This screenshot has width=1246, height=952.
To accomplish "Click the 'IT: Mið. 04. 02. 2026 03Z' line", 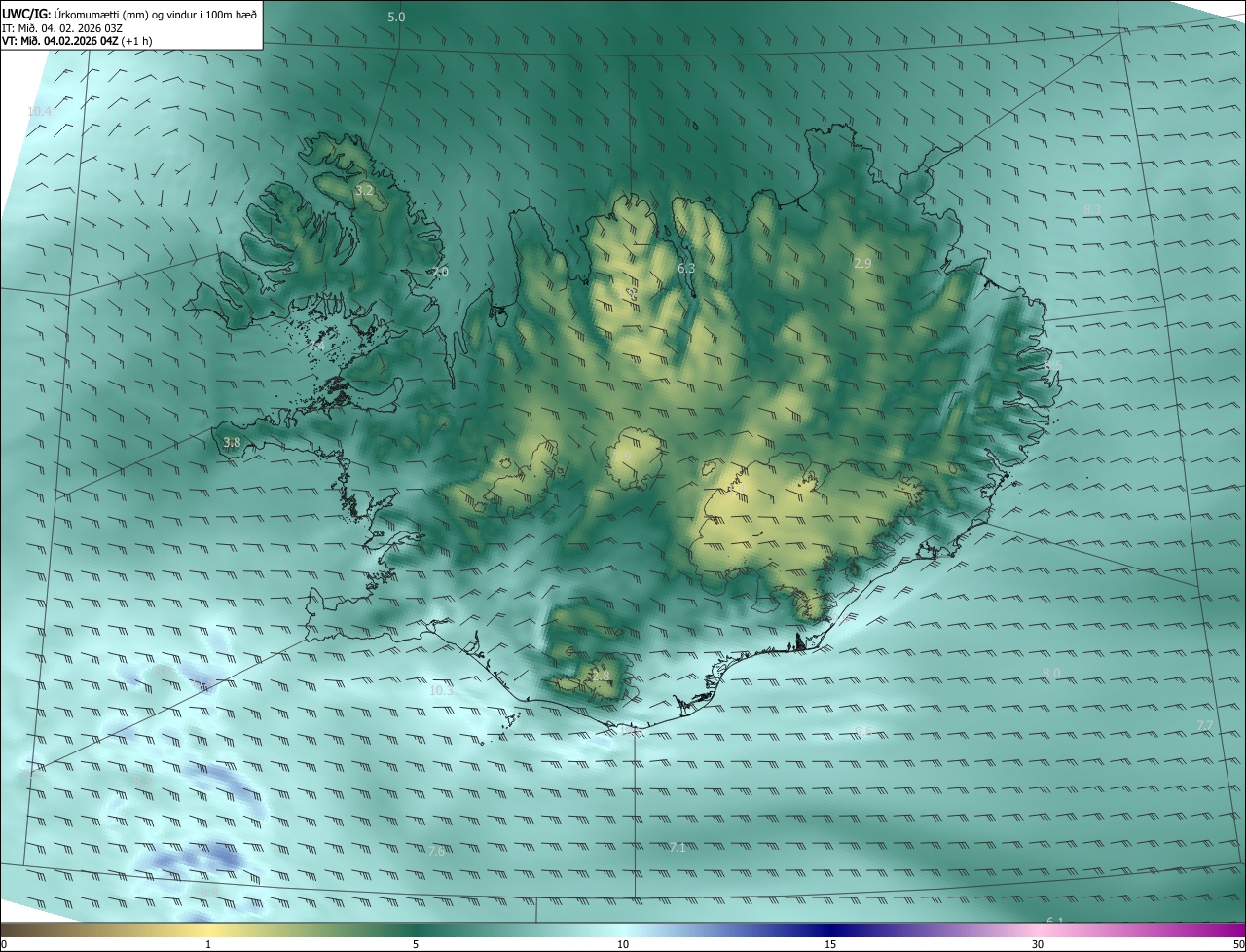I will (x=62, y=27).
